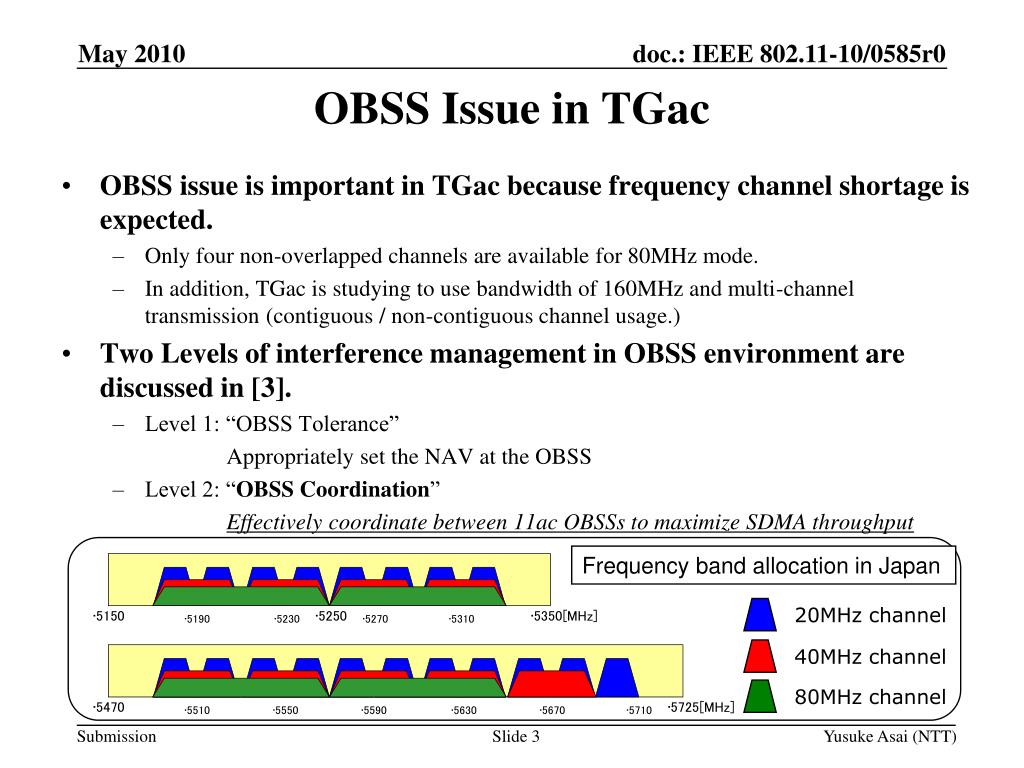Screen dimensions: 1024x768
Task: Click "Two Levels of interference management" bullet
Action: click(x=502, y=370)
